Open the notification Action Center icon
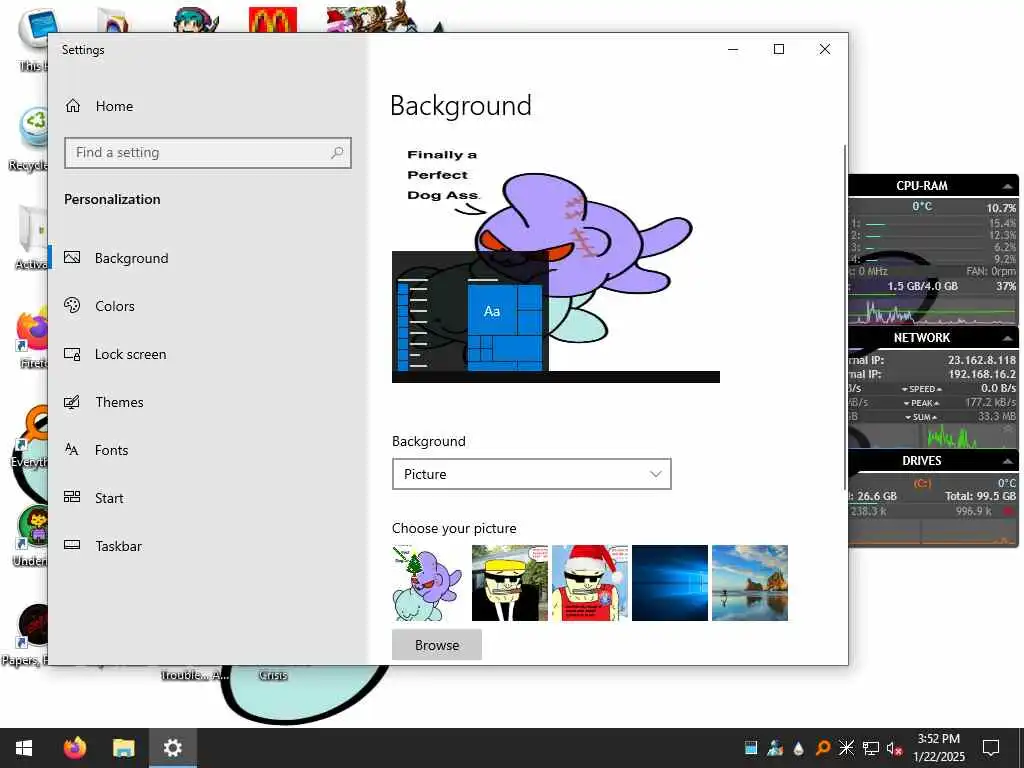The width and height of the screenshot is (1024, 768). (991, 748)
